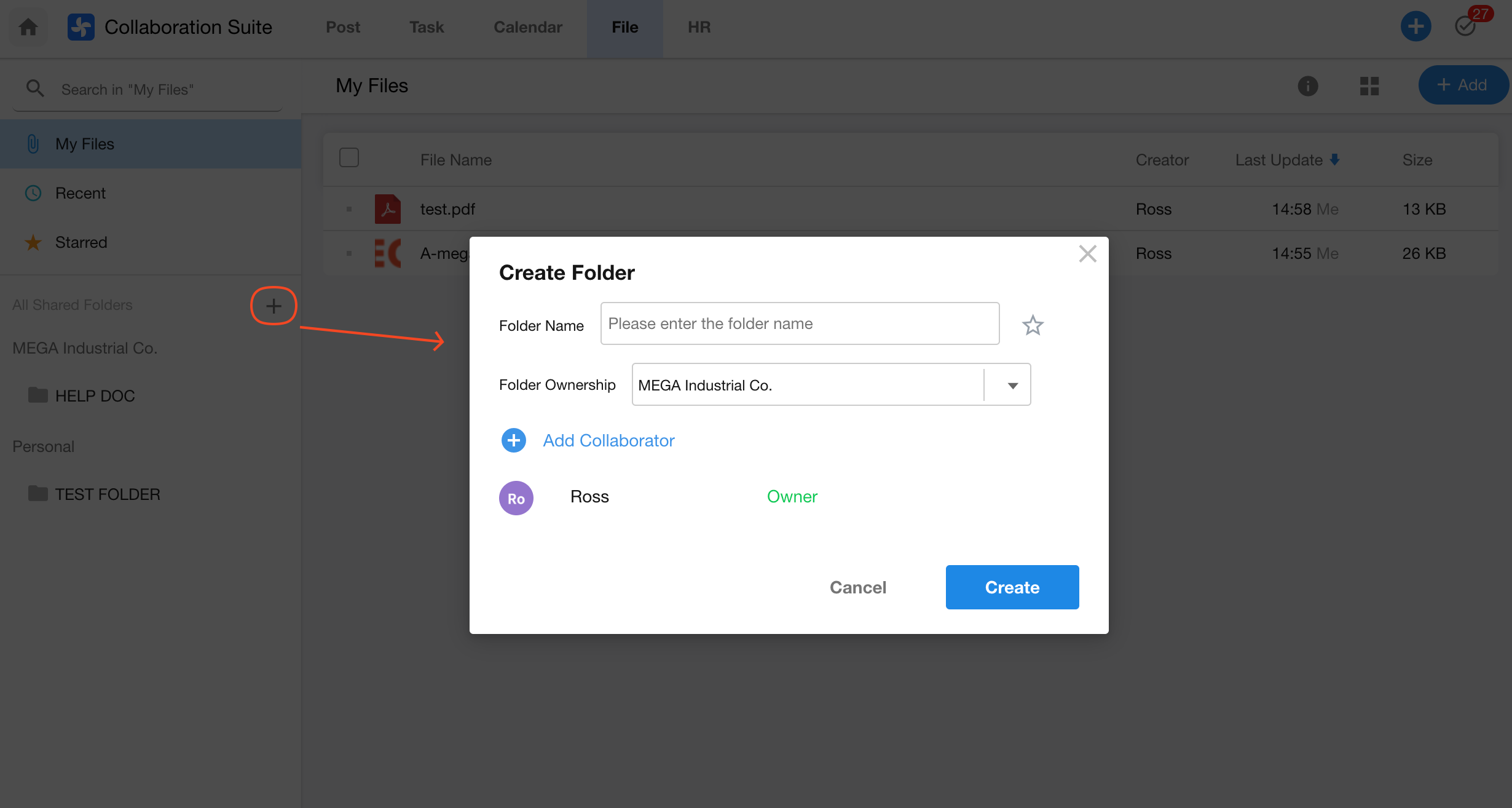Click the Folder Name input field

[x=799, y=323]
